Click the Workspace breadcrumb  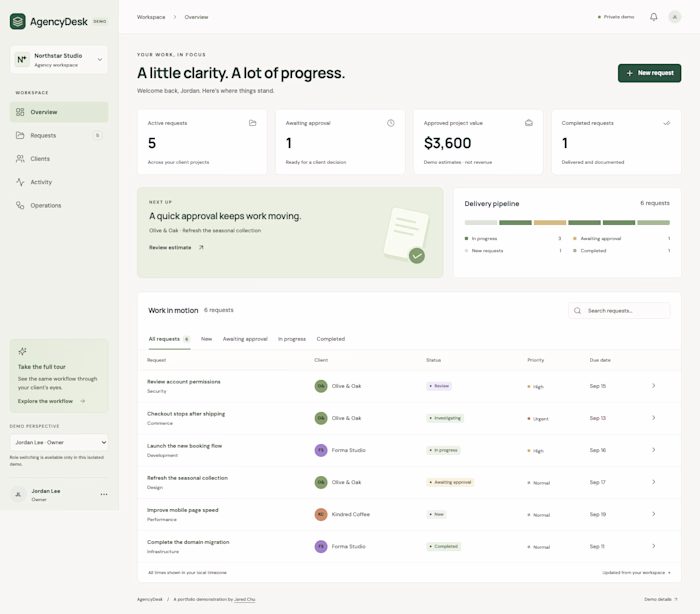151,17
